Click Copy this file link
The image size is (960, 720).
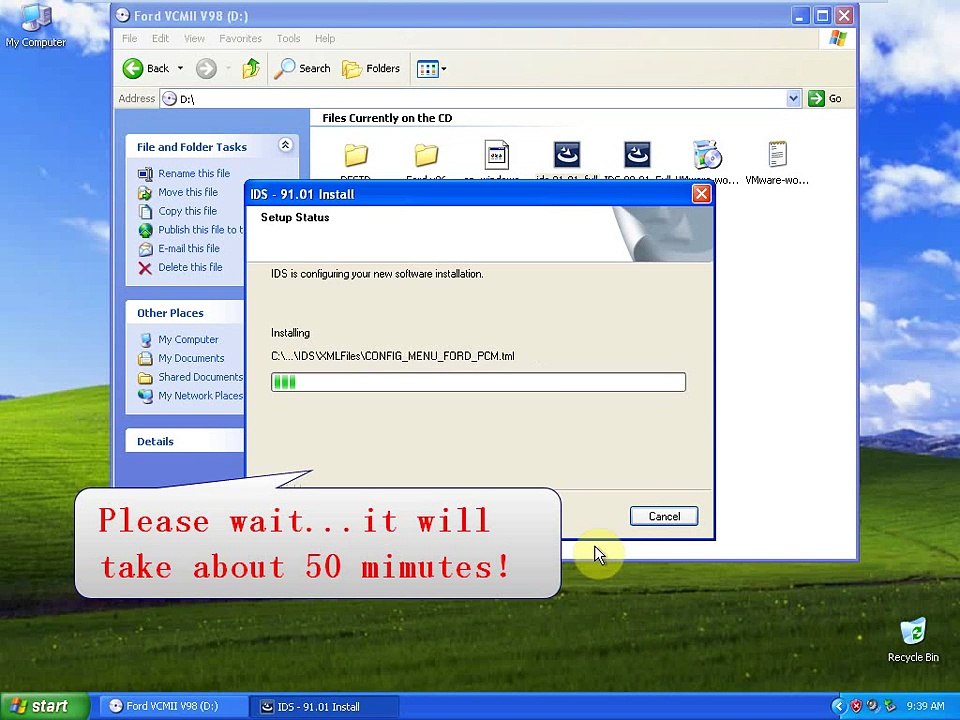(187, 211)
